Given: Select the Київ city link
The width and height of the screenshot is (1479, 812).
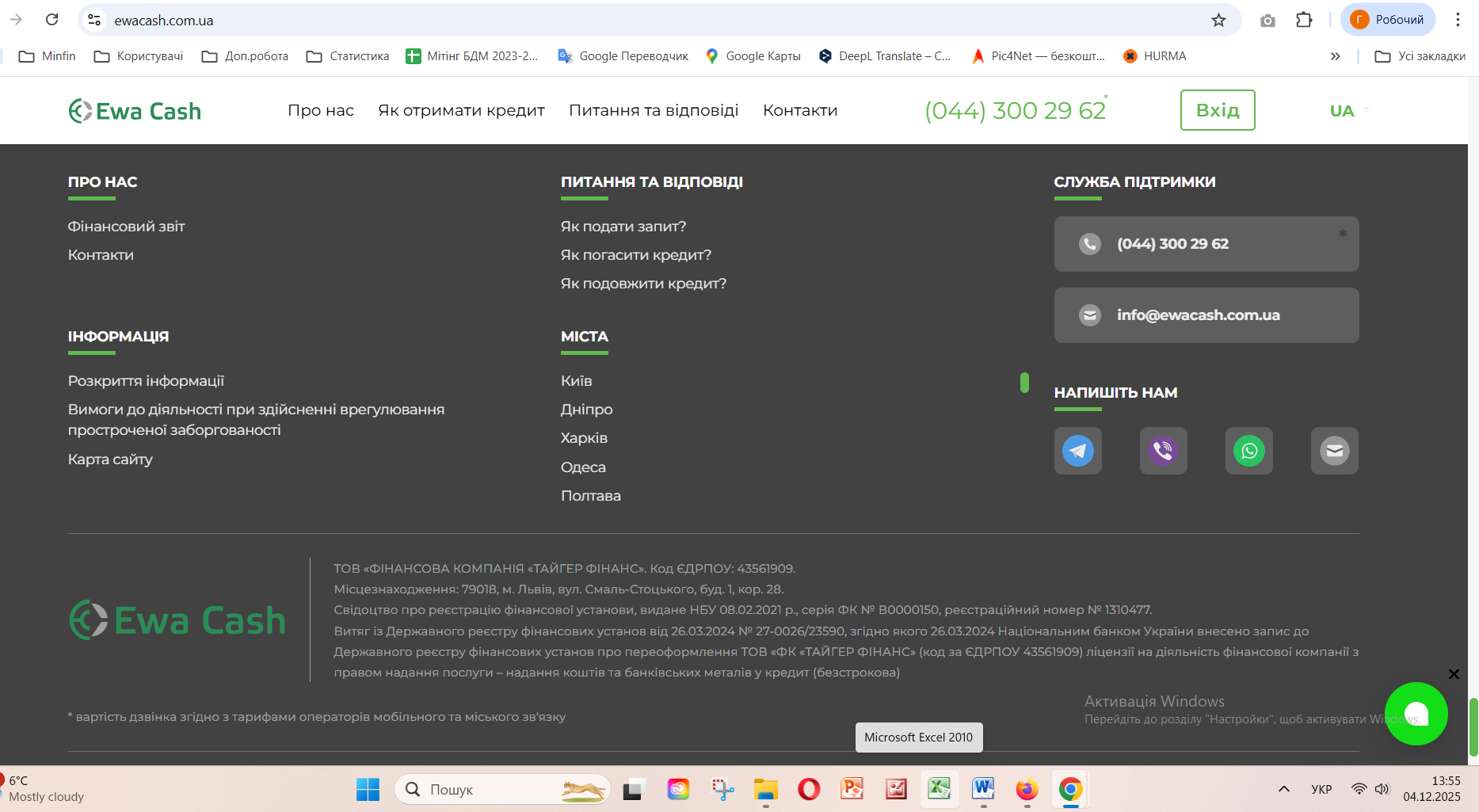Looking at the screenshot, I should click(x=577, y=381).
